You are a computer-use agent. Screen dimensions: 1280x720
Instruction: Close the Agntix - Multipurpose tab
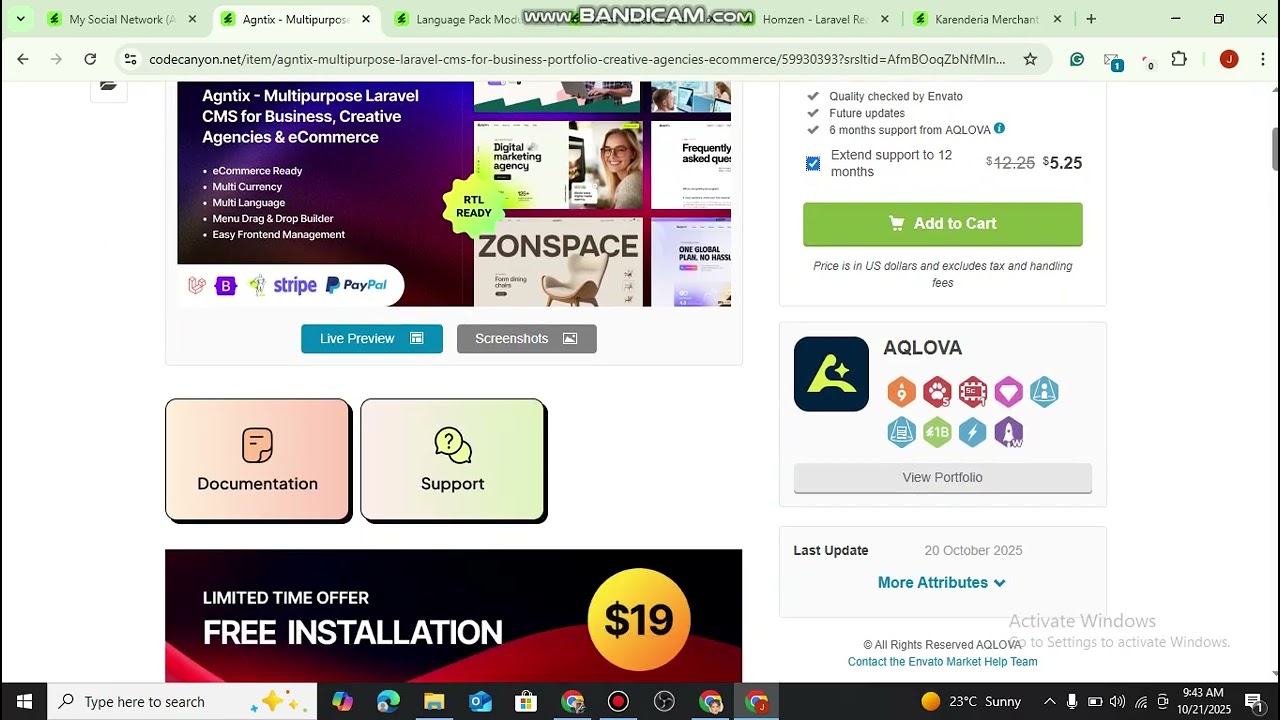(366, 19)
